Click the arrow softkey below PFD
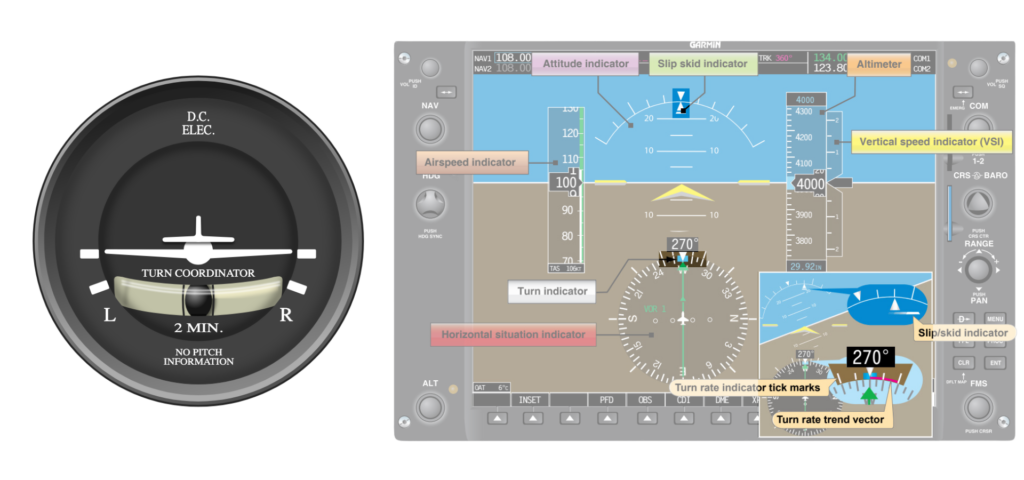Screen dimensions: 1024x480 point(609,419)
